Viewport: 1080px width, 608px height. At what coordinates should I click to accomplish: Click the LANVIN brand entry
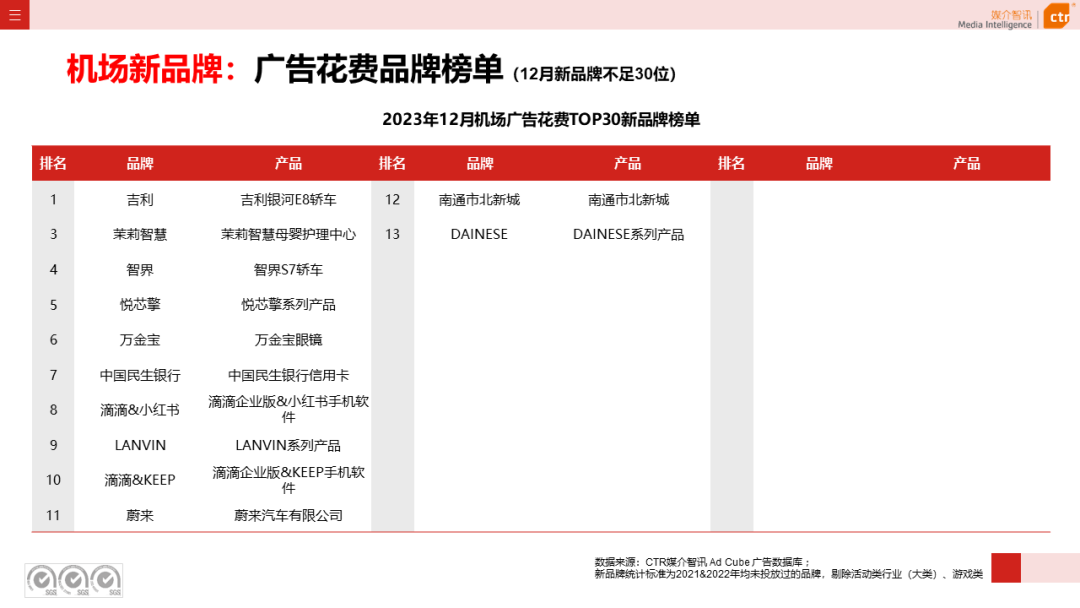pos(140,445)
